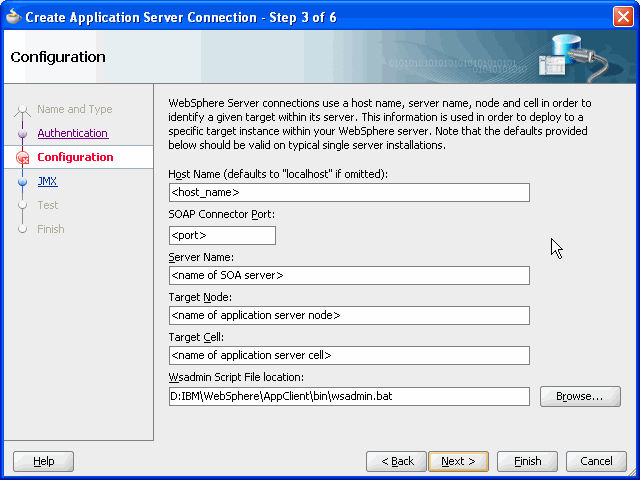Click the Name and Type step node icon
The width and height of the screenshot is (640, 481).
22,110
